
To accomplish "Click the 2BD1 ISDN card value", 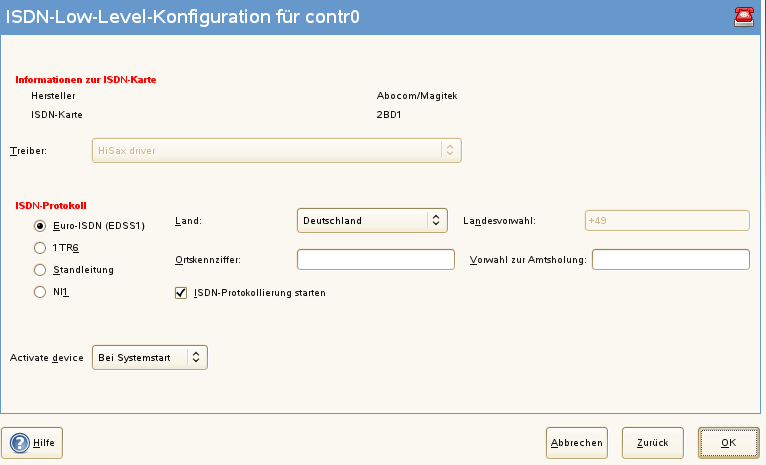I will click(388, 115).
